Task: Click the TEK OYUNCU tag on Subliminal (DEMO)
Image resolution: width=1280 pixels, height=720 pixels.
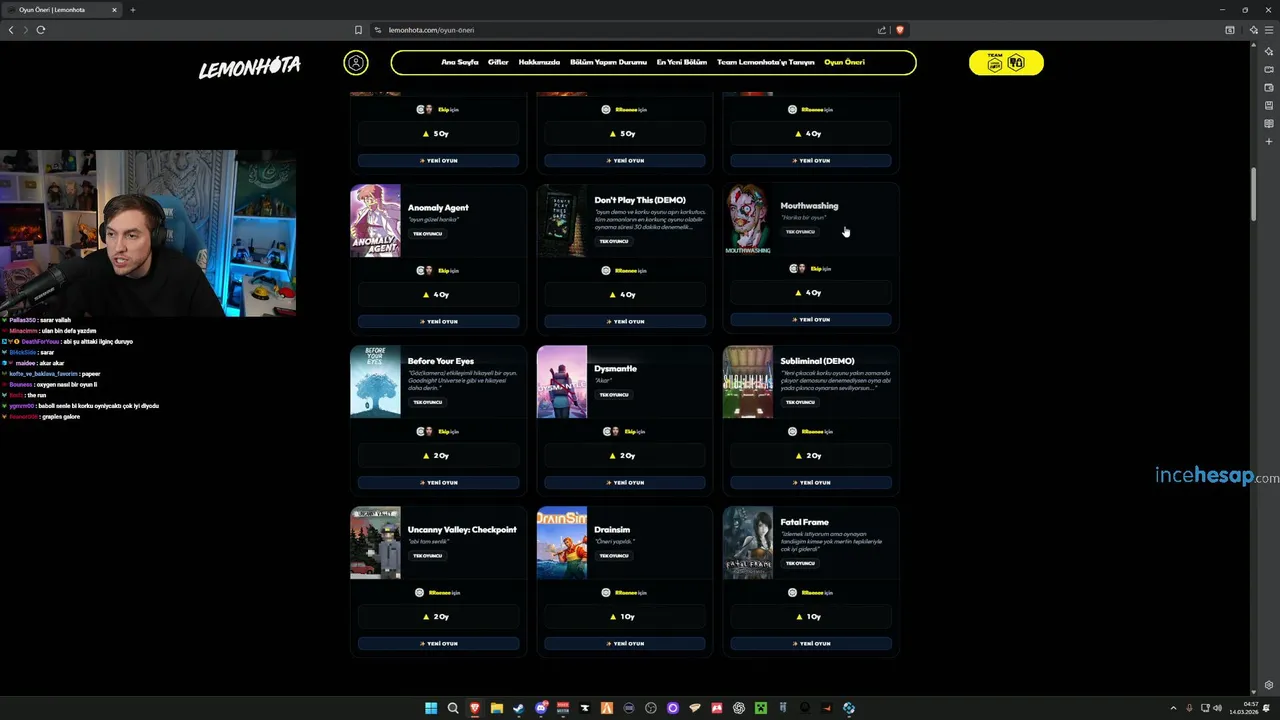Action: click(x=800, y=402)
